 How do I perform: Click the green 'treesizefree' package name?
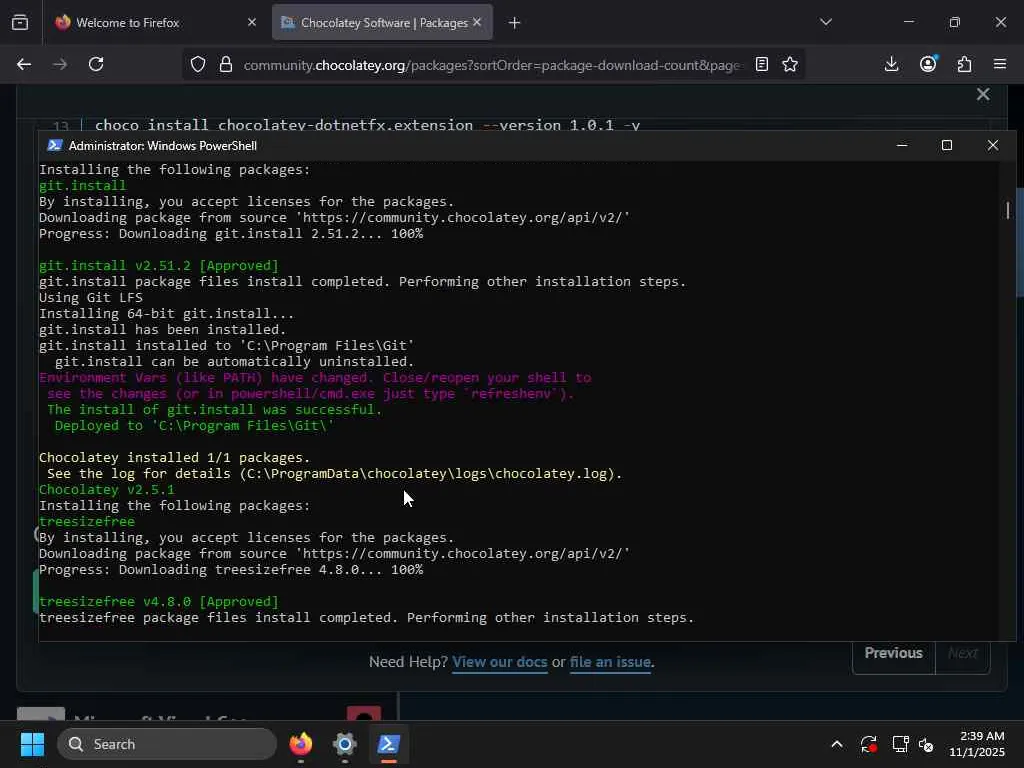(x=87, y=522)
